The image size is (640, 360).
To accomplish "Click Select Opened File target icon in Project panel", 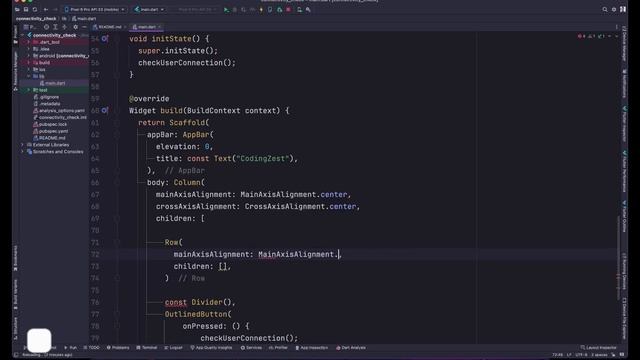I will pos(46,27).
